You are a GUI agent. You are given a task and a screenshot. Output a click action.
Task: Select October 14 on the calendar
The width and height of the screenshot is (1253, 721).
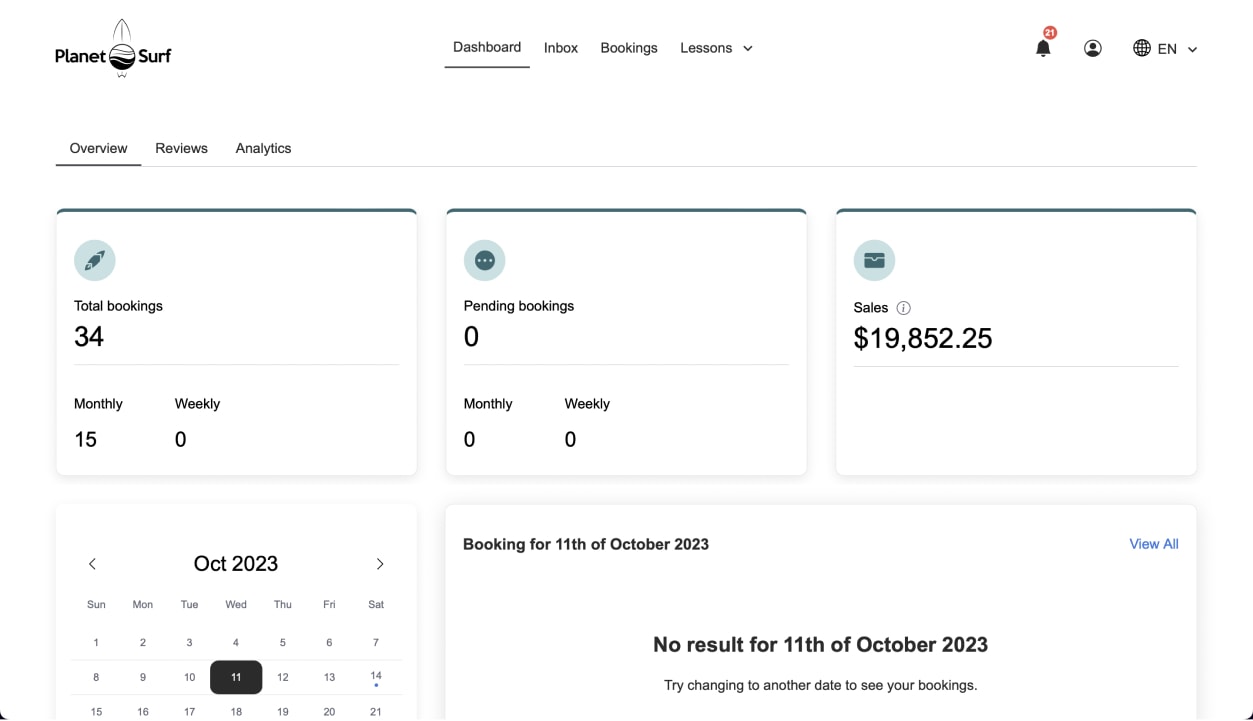[x=376, y=676]
